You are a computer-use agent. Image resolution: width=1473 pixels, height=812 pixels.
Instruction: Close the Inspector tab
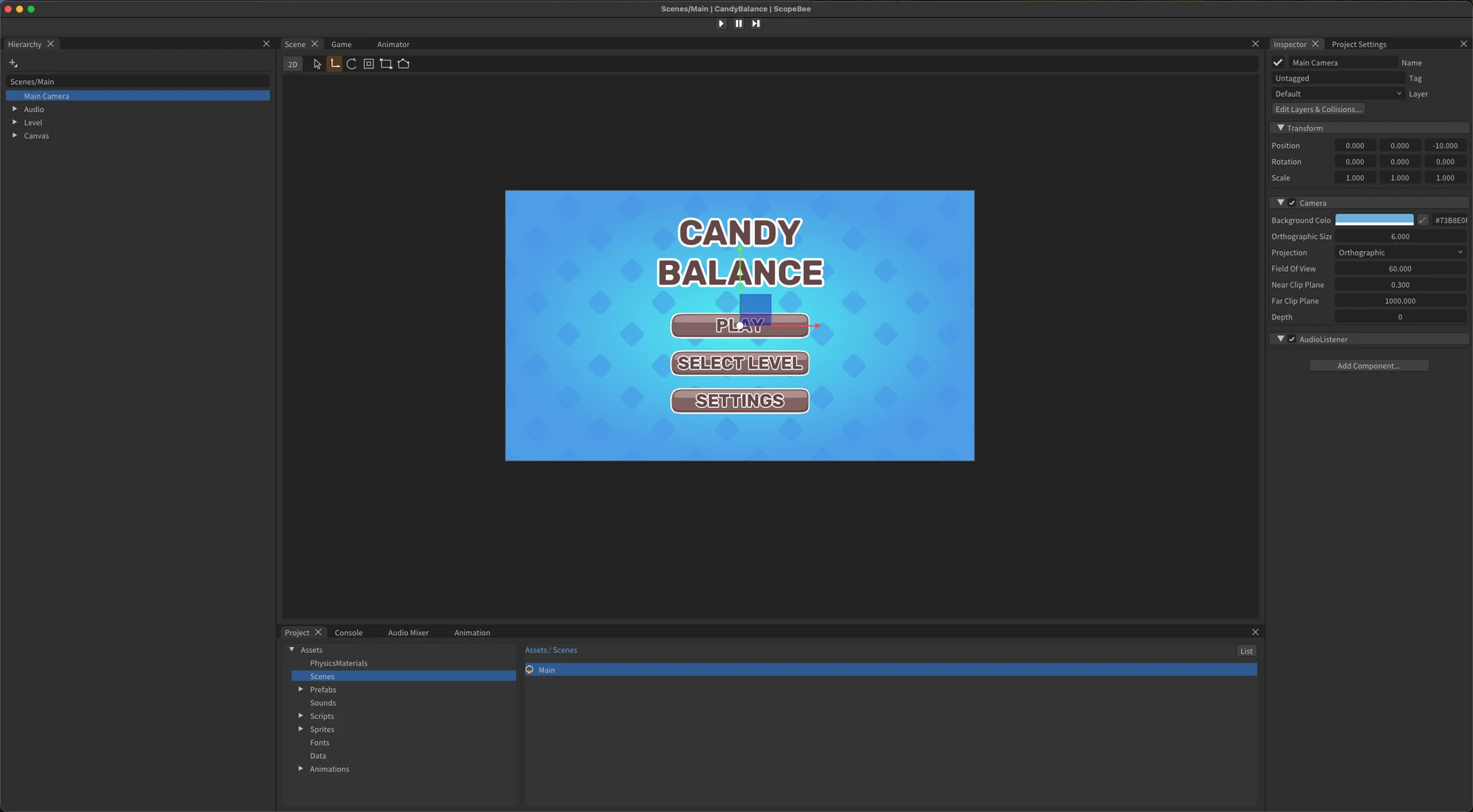tap(1315, 44)
